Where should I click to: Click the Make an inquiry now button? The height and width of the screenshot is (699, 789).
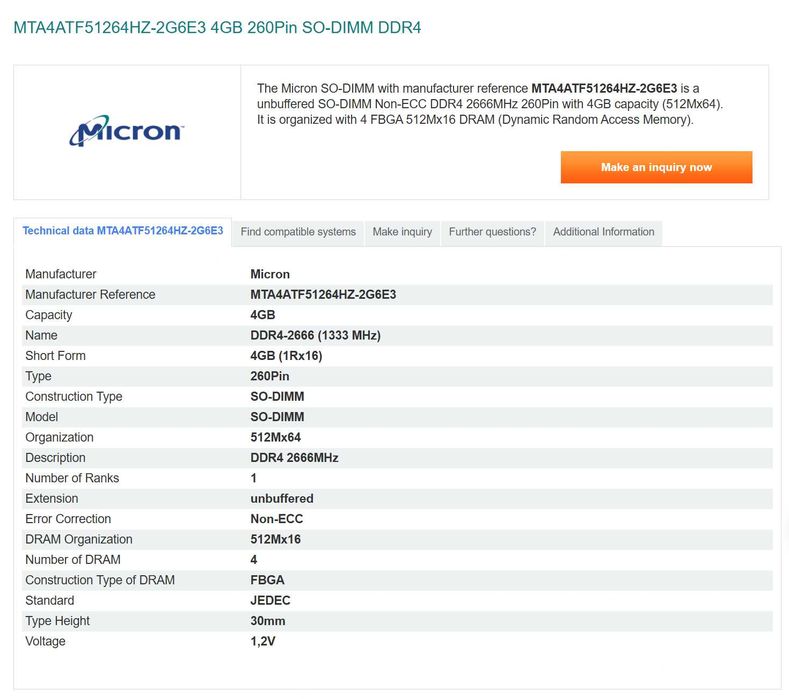click(656, 167)
